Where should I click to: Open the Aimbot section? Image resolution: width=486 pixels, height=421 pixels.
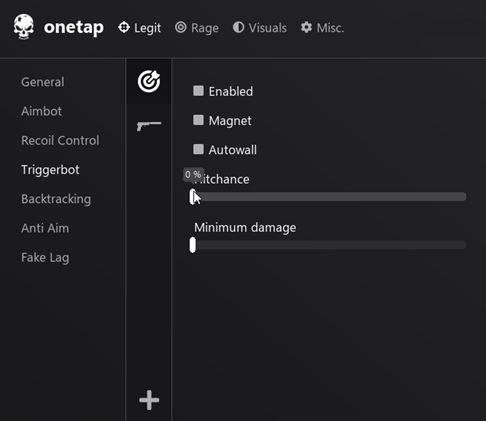[x=41, y=111]
